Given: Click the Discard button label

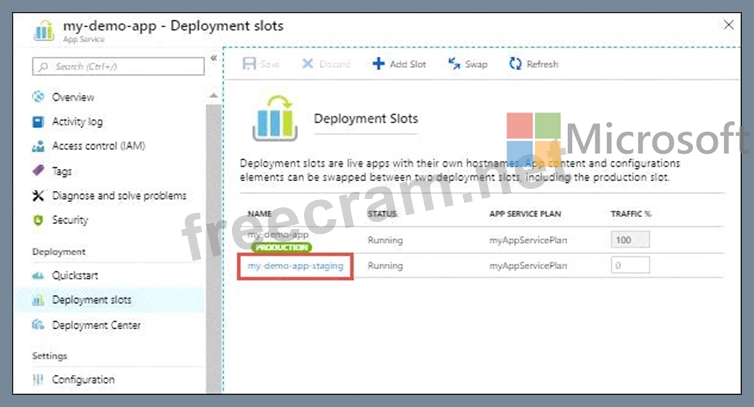Looking at the screenshot, I should (x=335, y=64).
